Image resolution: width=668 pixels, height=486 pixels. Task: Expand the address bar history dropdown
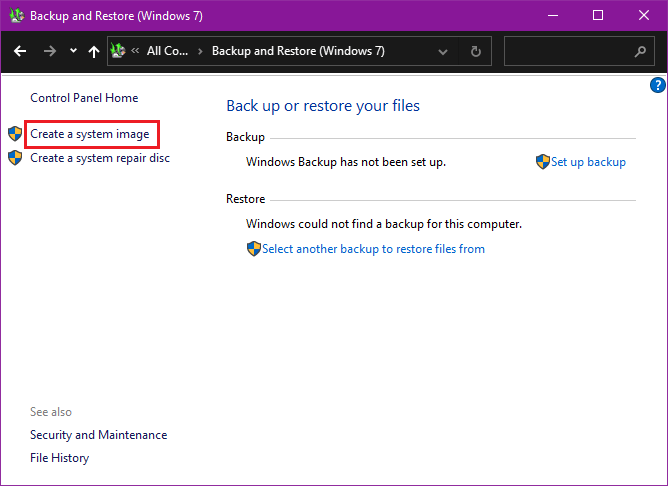[444, 51]
